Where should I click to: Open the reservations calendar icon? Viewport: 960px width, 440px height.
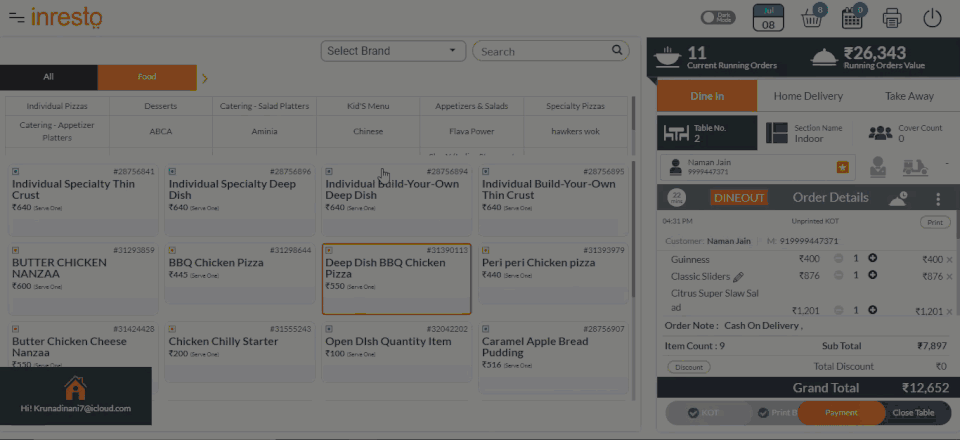(852, 18)
